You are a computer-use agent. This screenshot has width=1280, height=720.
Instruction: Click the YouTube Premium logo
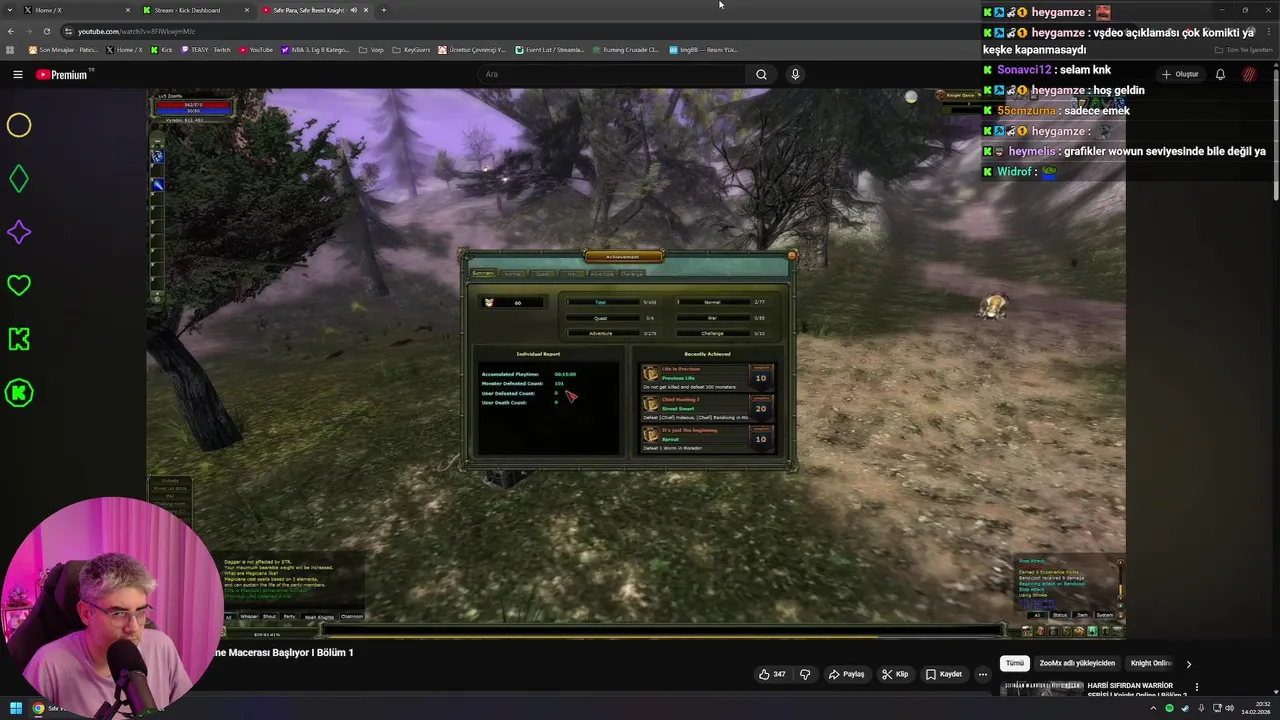(x=64, y=74)
